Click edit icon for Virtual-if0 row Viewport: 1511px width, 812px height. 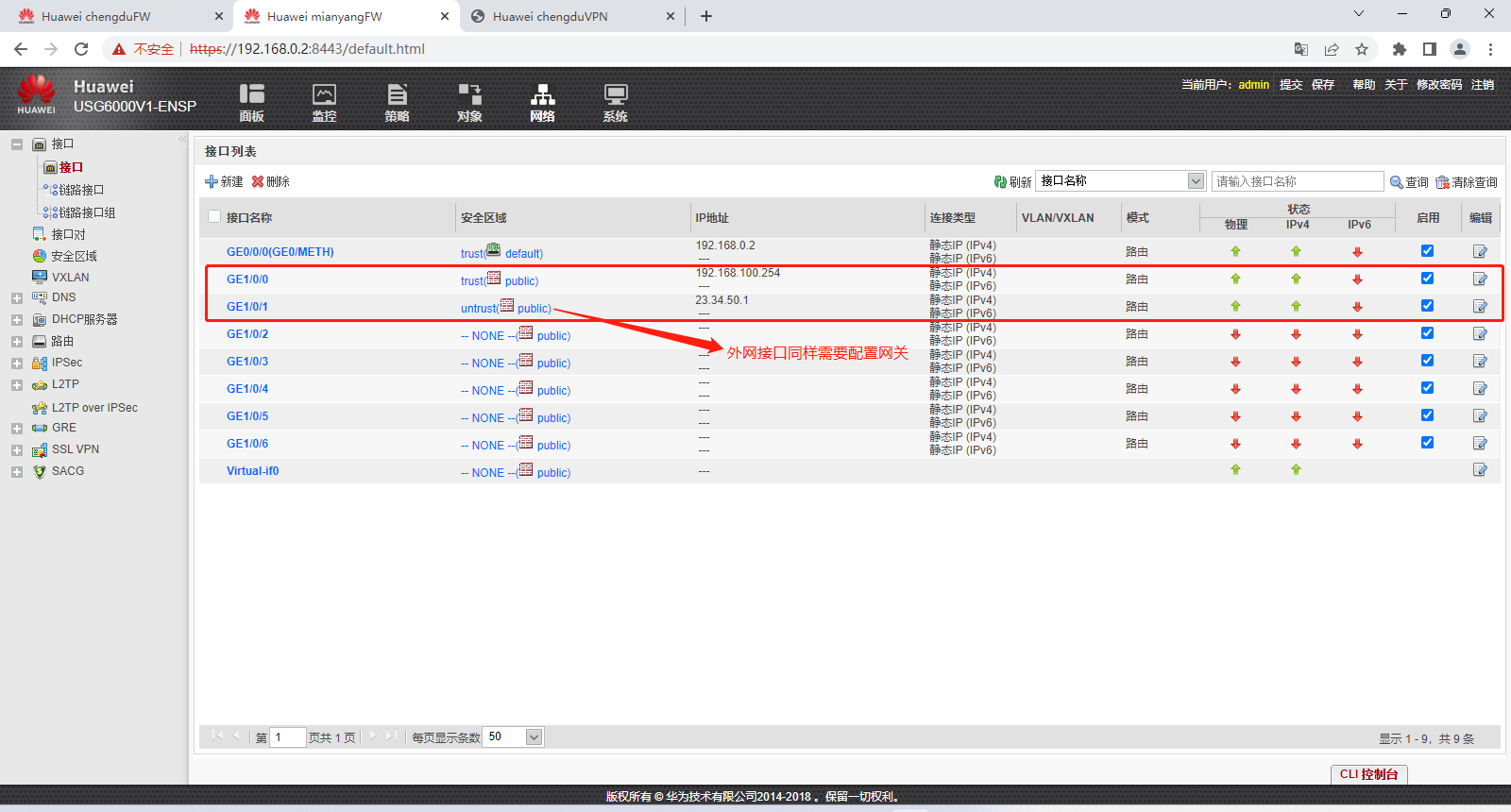coord(1480,470)
